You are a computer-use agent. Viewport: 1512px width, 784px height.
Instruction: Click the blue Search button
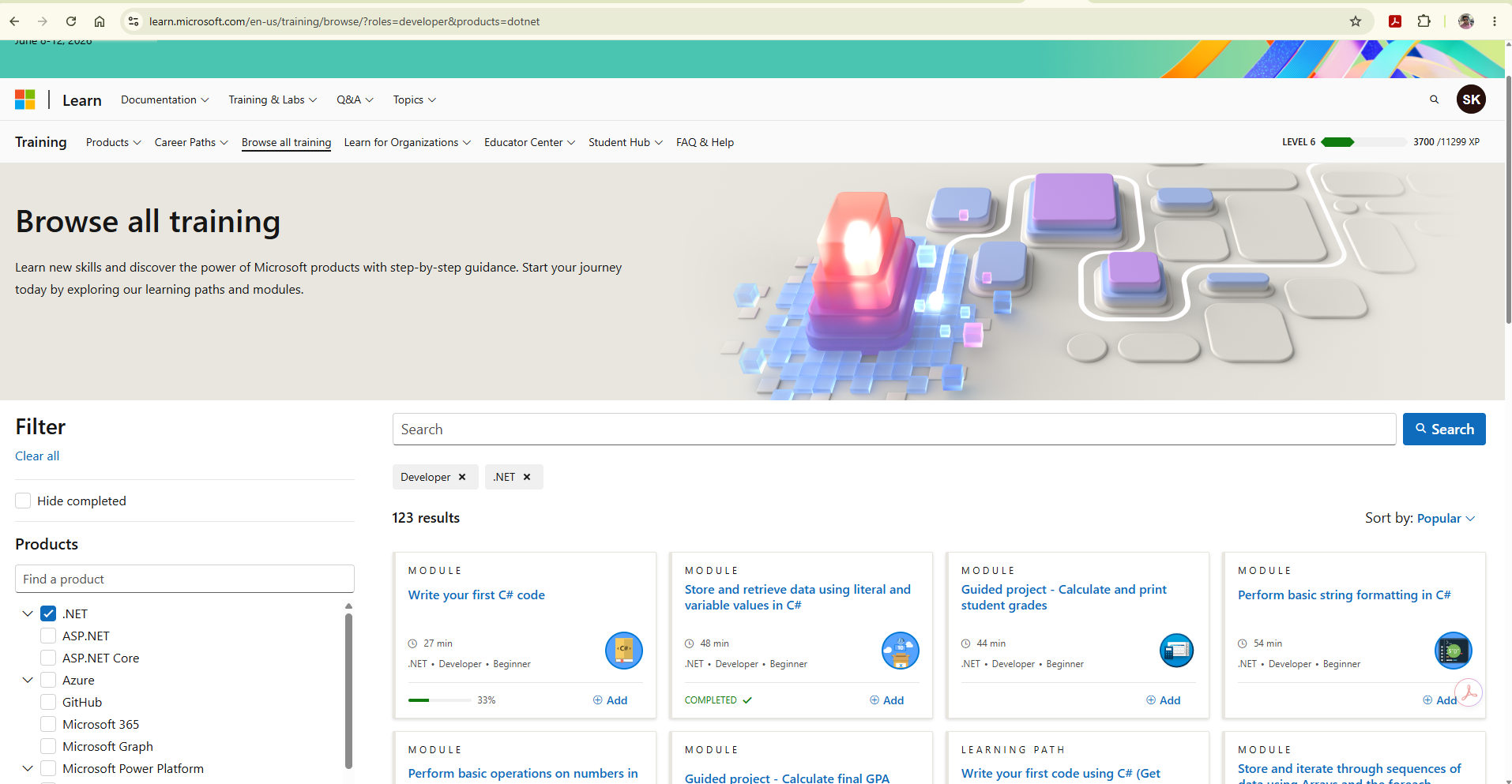point(1444,429)
